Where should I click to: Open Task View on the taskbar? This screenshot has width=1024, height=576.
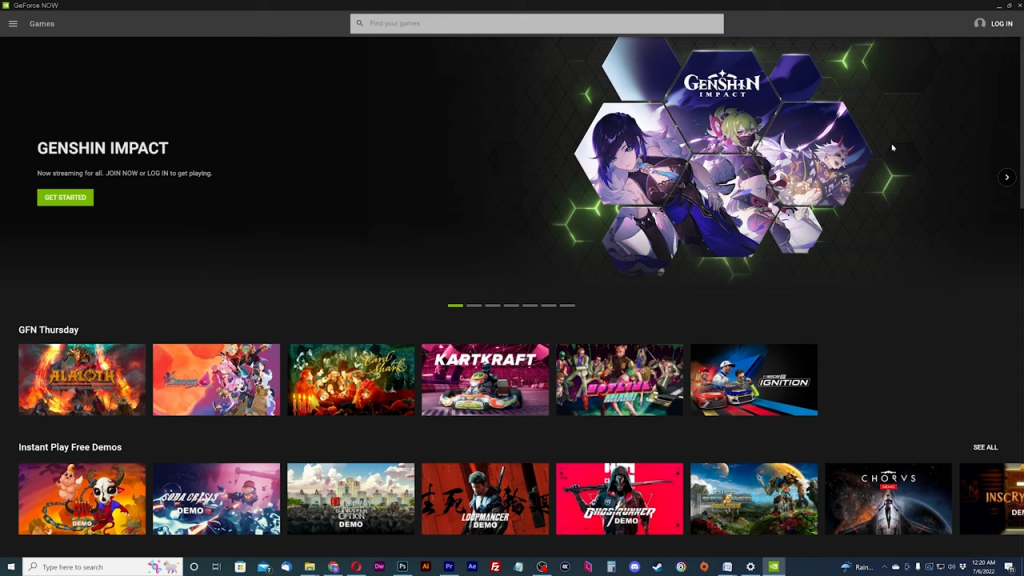217,567
